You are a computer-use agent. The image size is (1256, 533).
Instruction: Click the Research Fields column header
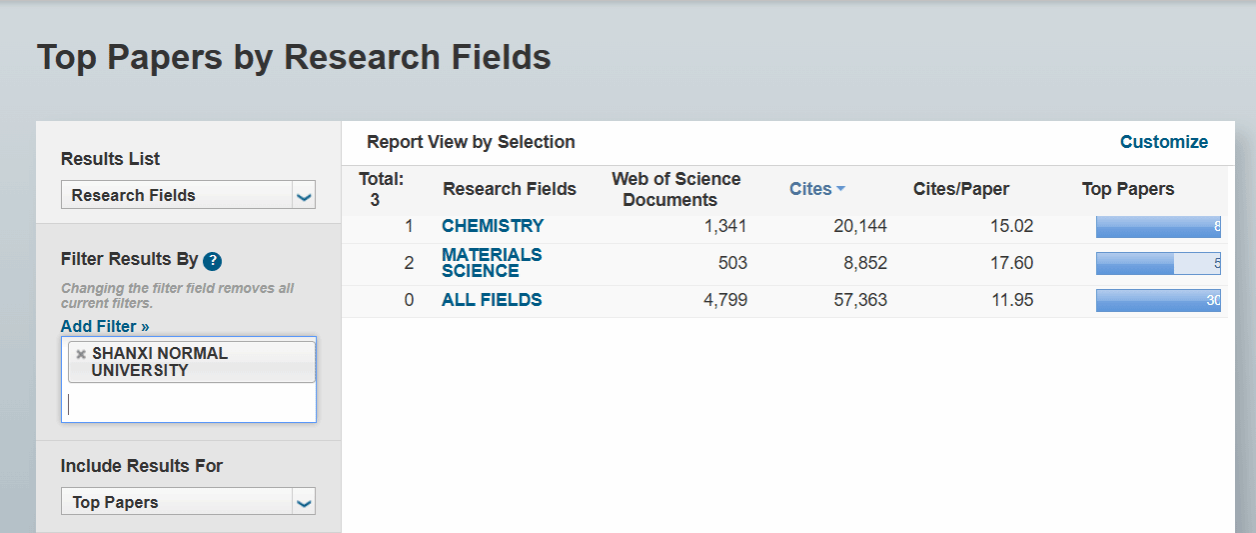pos(509,189)
